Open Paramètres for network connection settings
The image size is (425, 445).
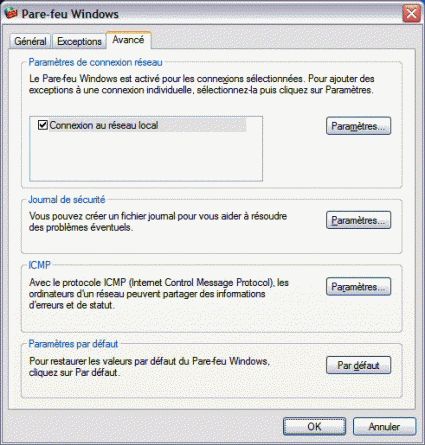click(358, 126)
